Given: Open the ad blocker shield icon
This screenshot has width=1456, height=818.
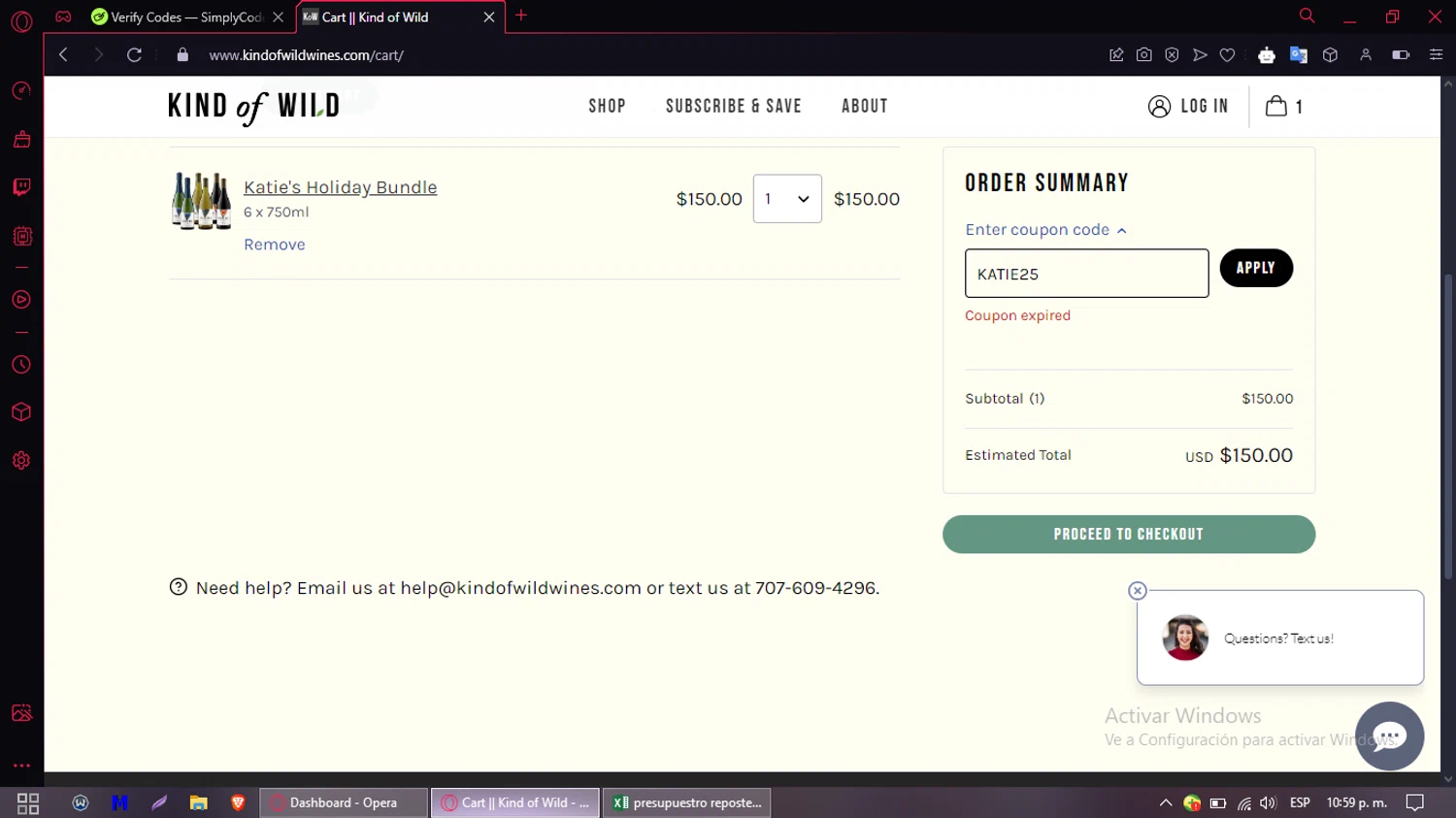Looking at the screenshot, I should [1172, 55].
